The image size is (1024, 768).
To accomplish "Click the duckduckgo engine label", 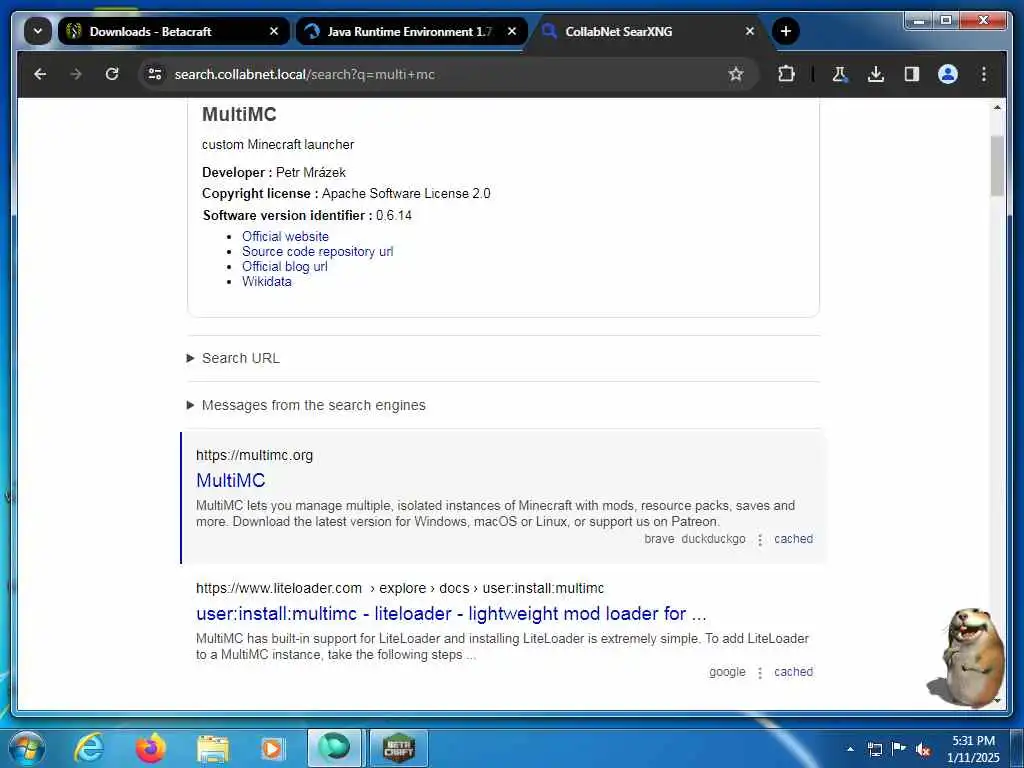I will pos(713,539).
